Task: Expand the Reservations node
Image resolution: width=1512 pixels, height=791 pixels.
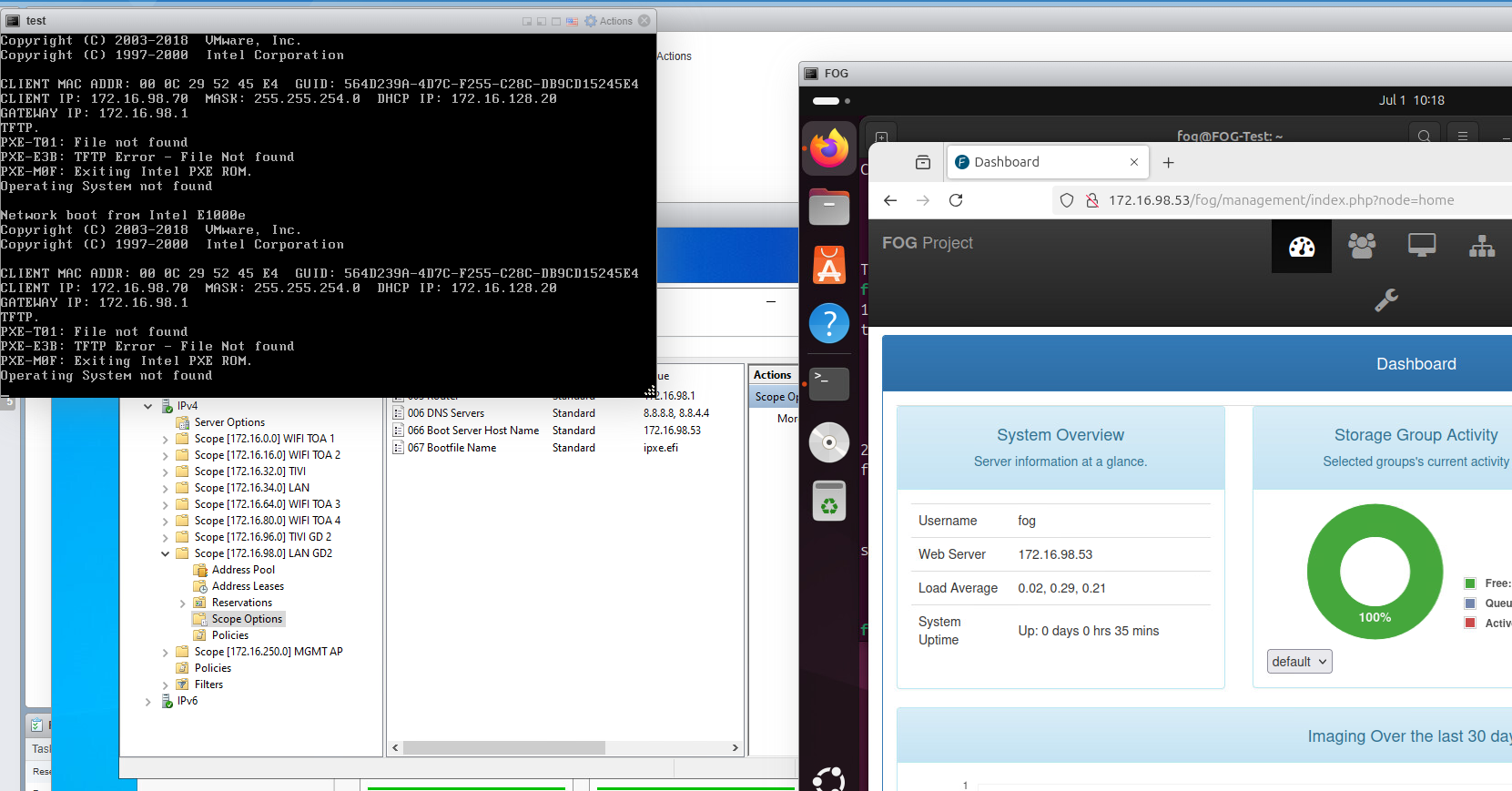Action: pos(182,603)
